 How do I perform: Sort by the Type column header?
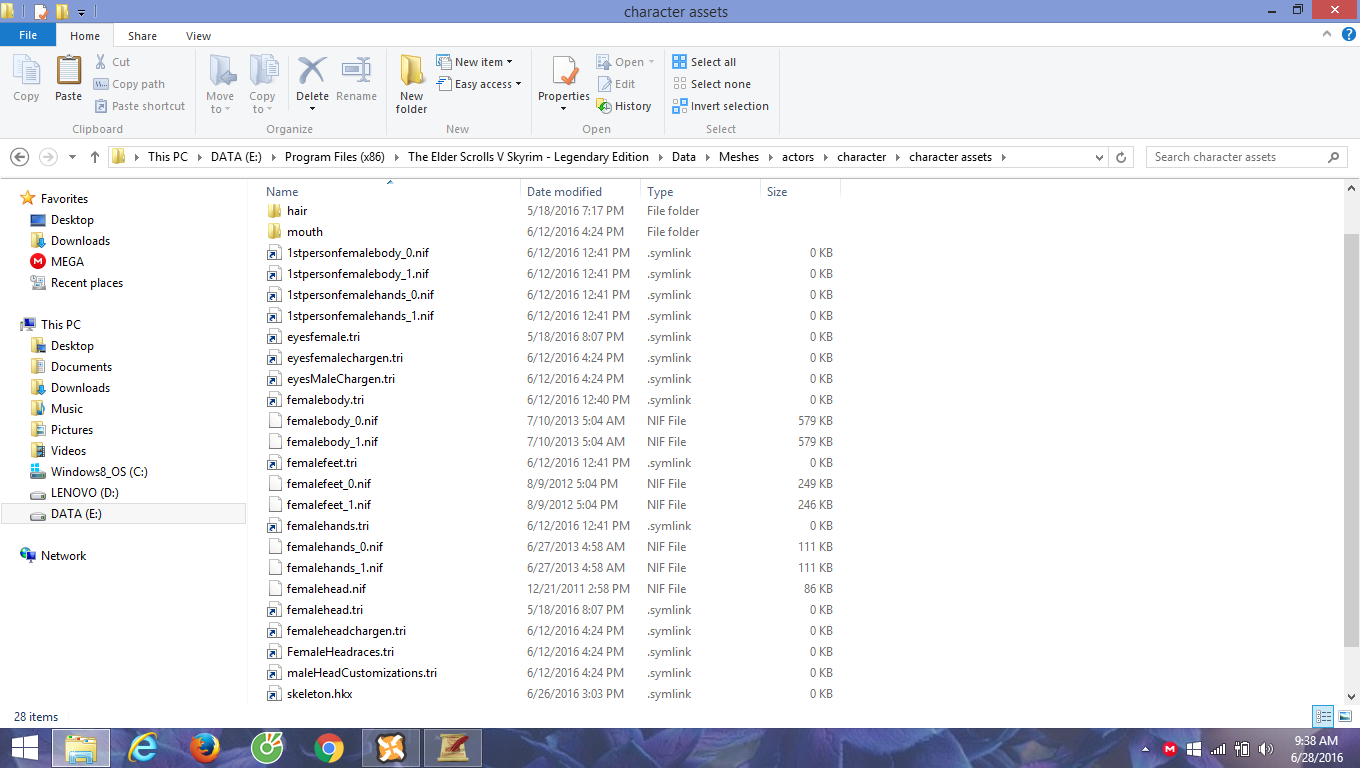click(700, 191)
